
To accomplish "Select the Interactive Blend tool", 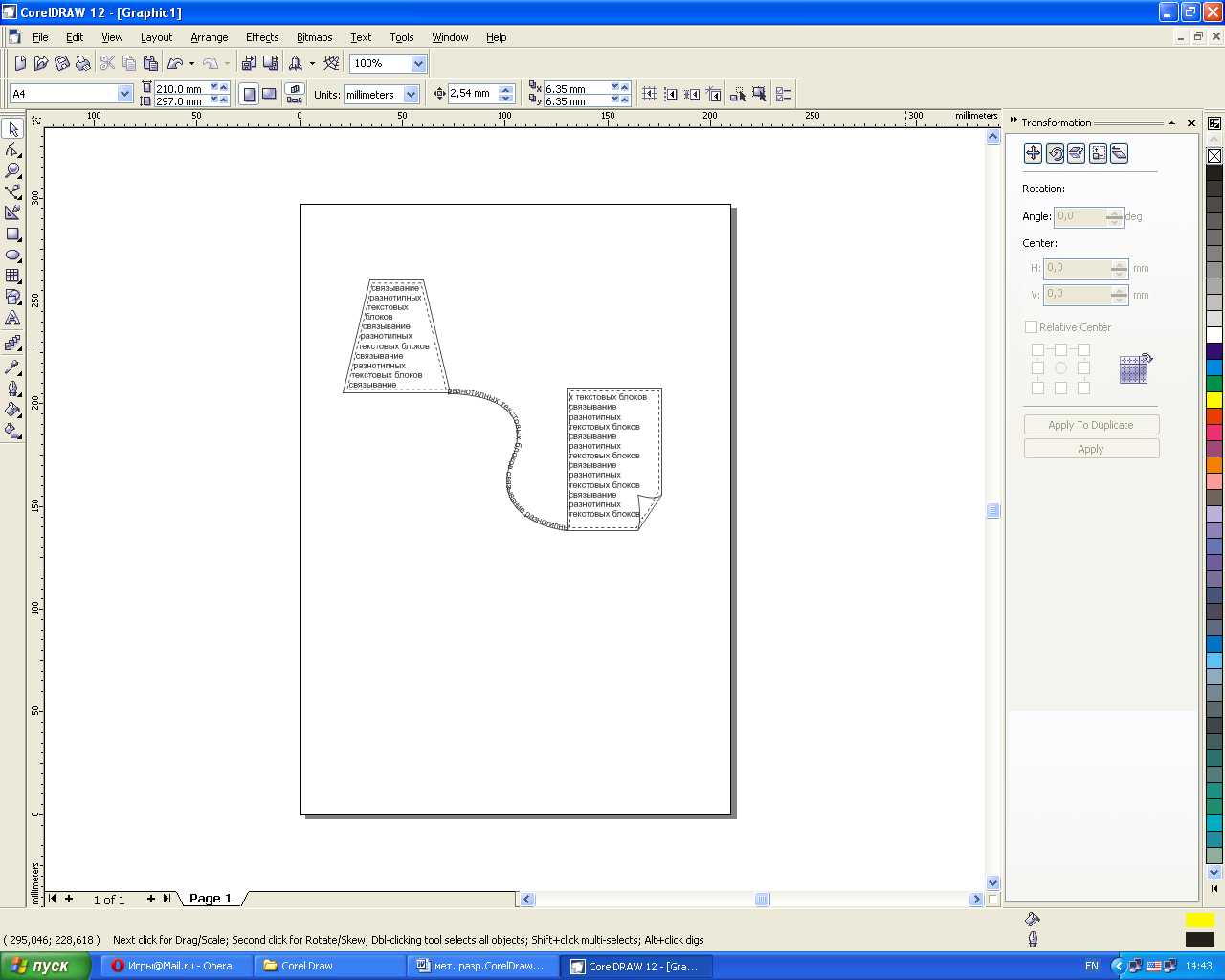I will pyautogui.click(x=12, y=343).
